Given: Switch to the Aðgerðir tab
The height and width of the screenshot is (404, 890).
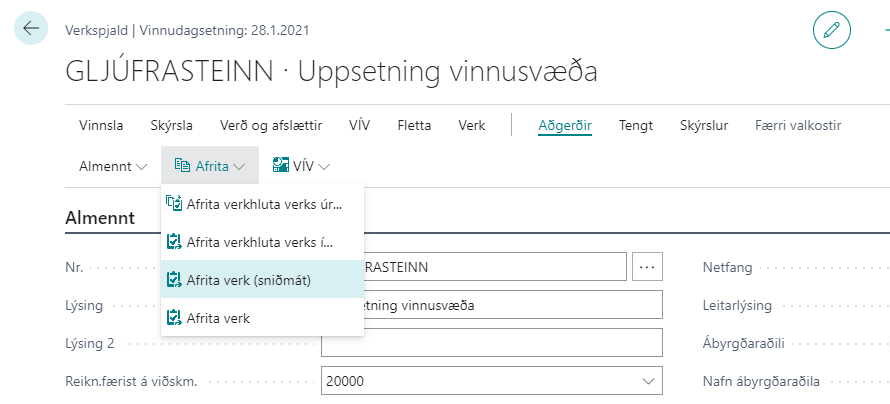Looking at the screenshot, I should (565, 125).
